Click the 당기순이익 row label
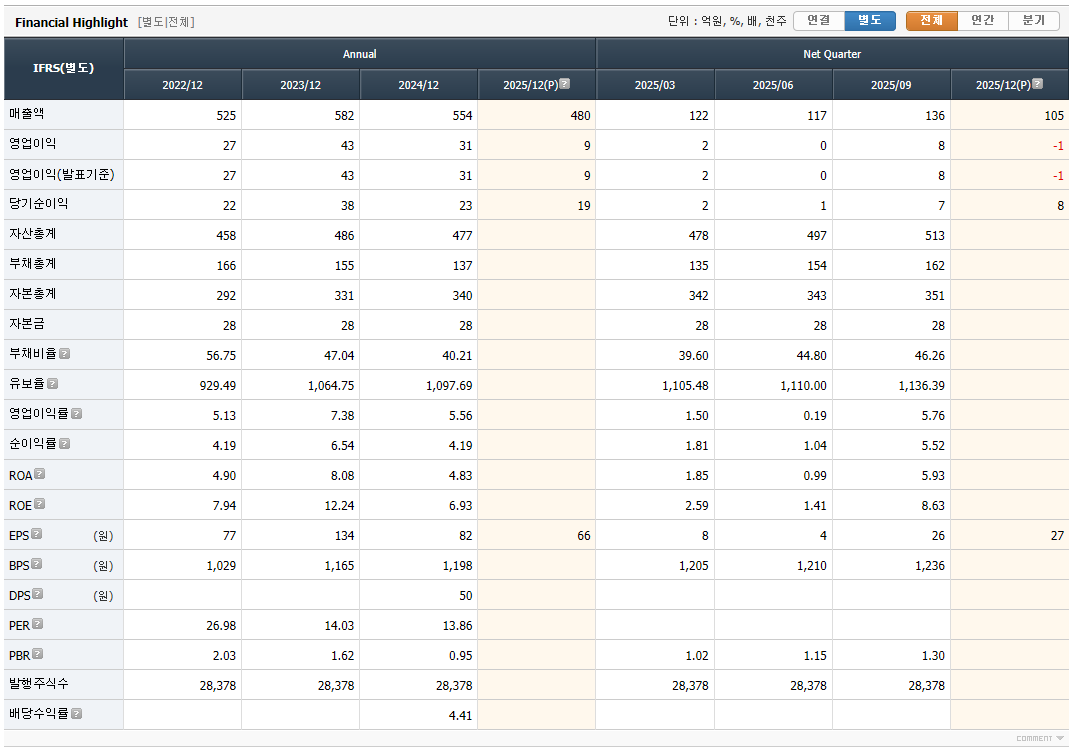The height and width of the screenshot is (751, 1079). pos(39,204)
